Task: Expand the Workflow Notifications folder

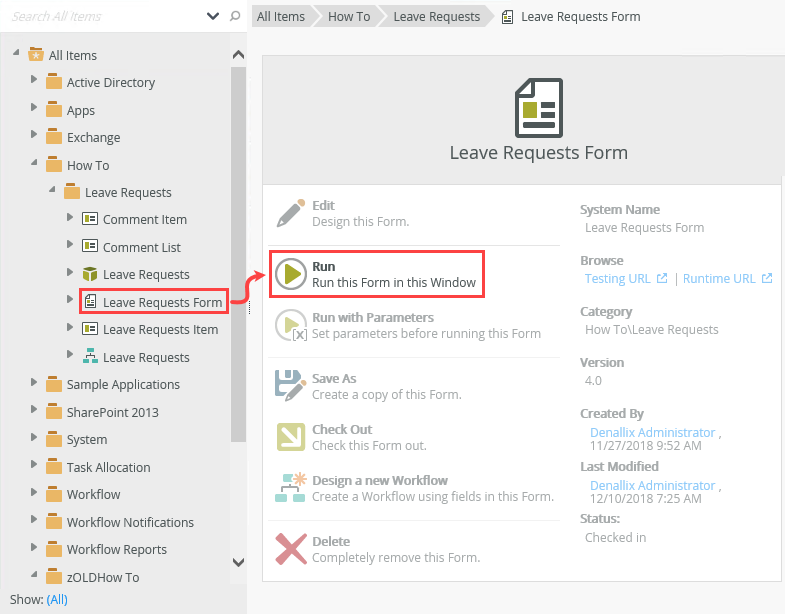Action: (x=34, y=519)
